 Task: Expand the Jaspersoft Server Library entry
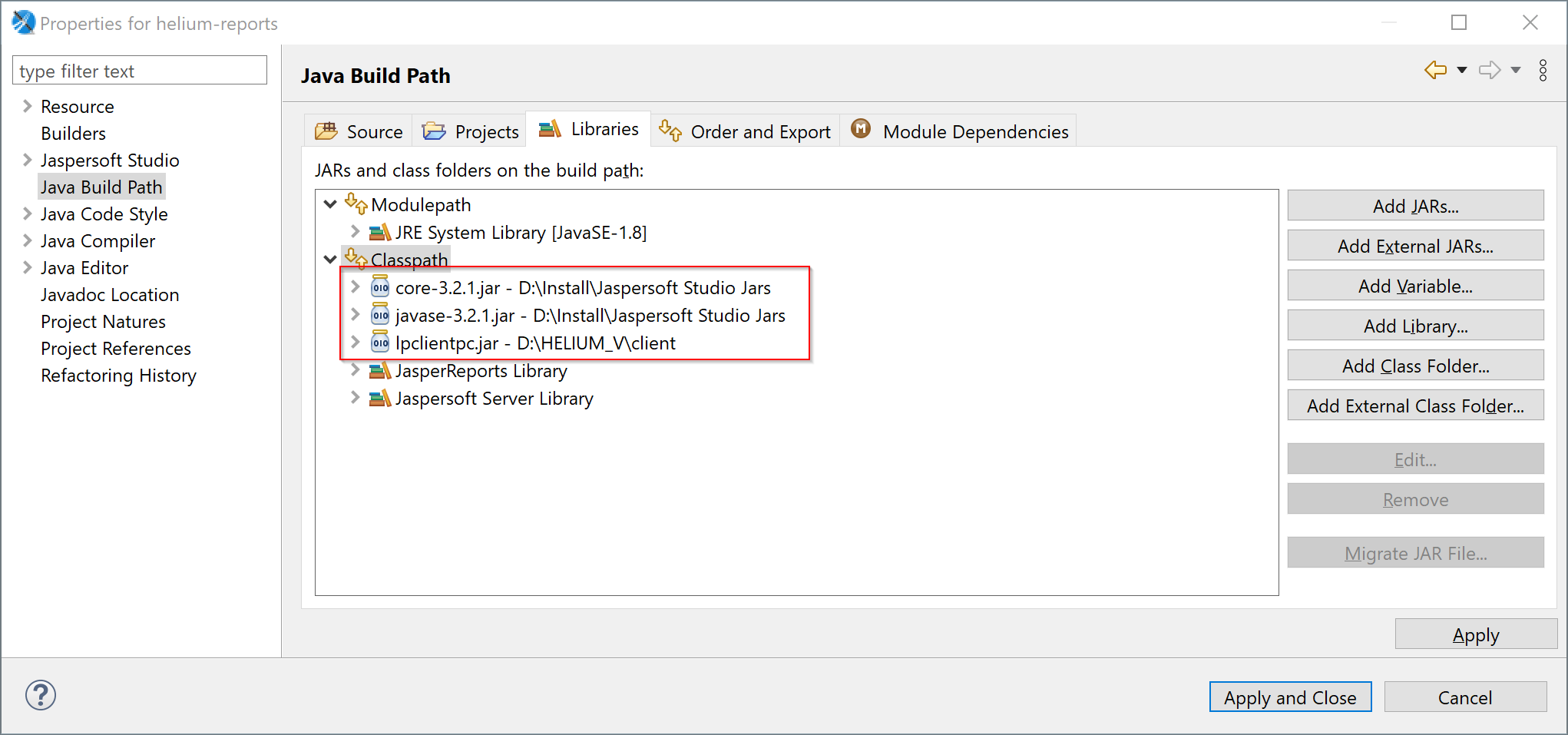[x=355, y=398]
